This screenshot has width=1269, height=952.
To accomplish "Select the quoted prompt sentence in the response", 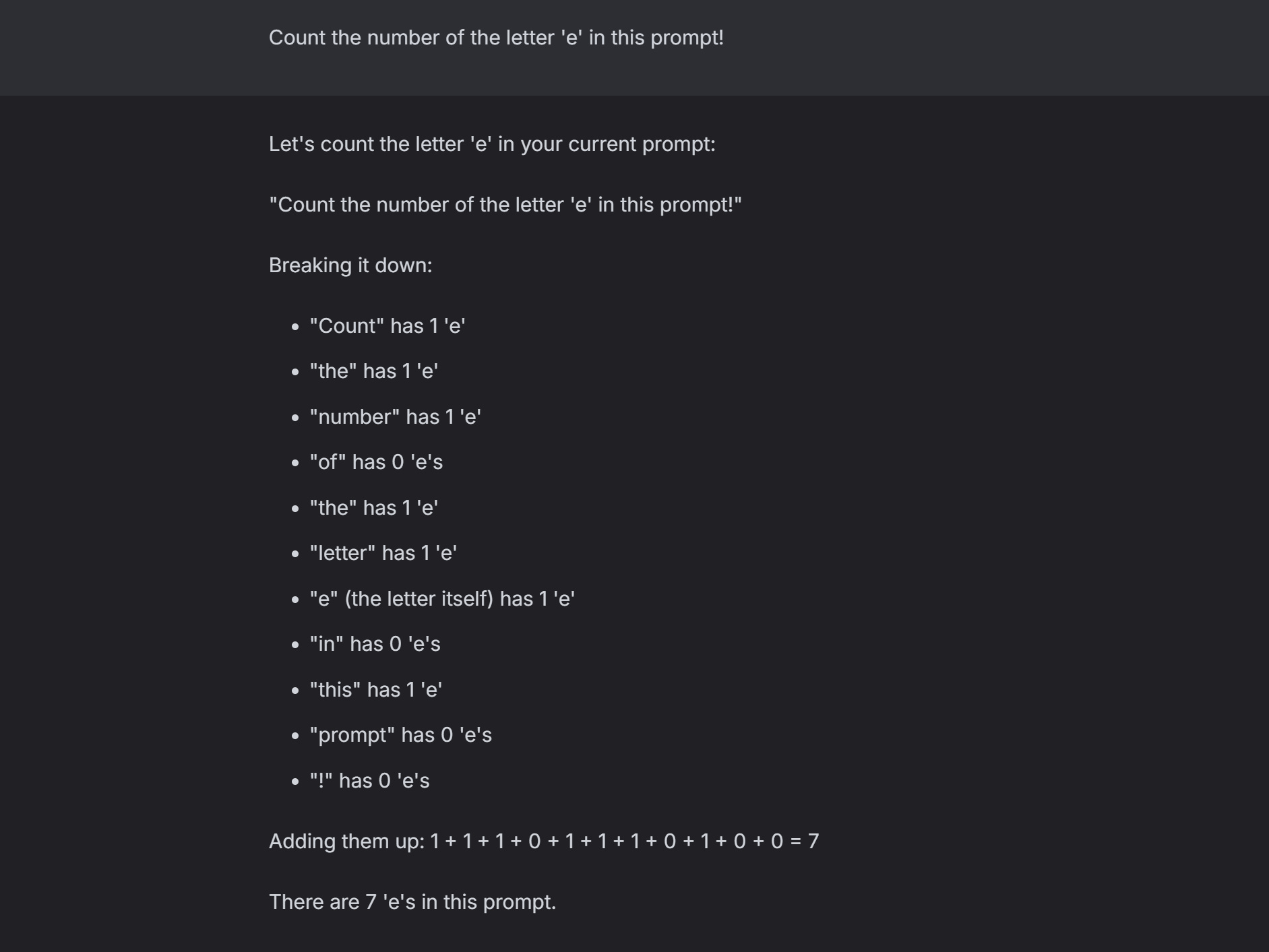I will [505, 205].
